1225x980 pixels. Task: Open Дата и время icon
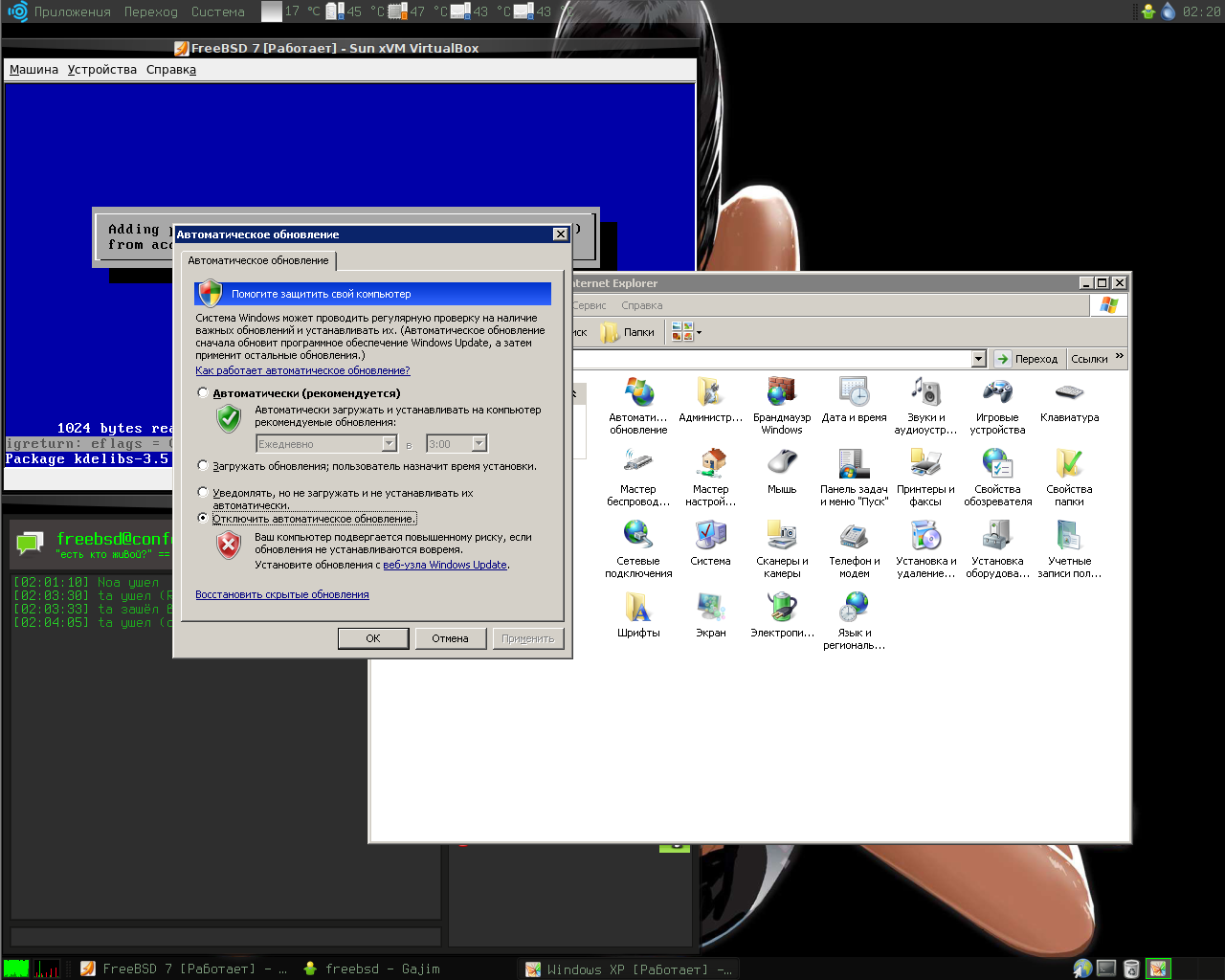click(854, 399)
